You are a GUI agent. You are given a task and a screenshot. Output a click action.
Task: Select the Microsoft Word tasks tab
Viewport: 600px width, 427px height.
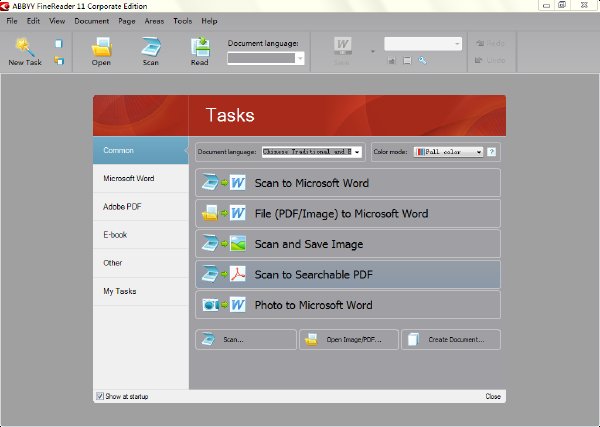140,178
